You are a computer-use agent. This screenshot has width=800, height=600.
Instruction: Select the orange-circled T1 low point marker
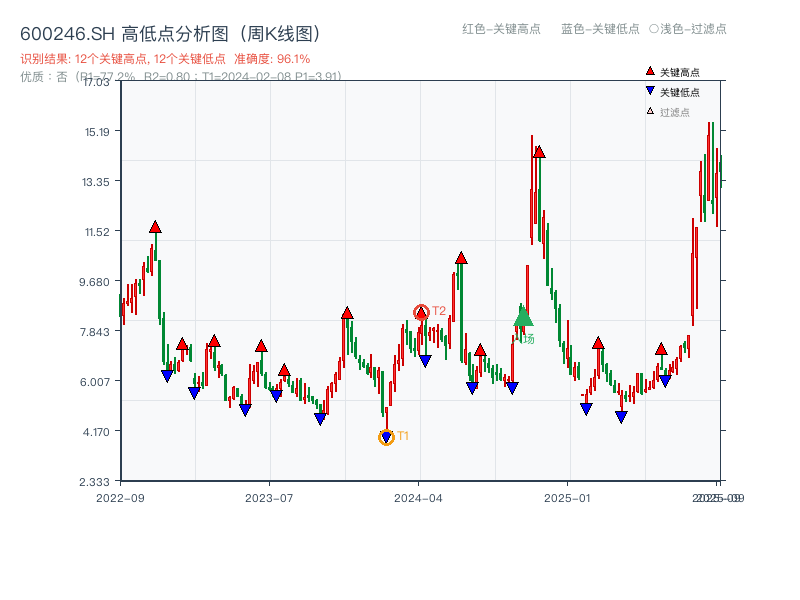386,435
